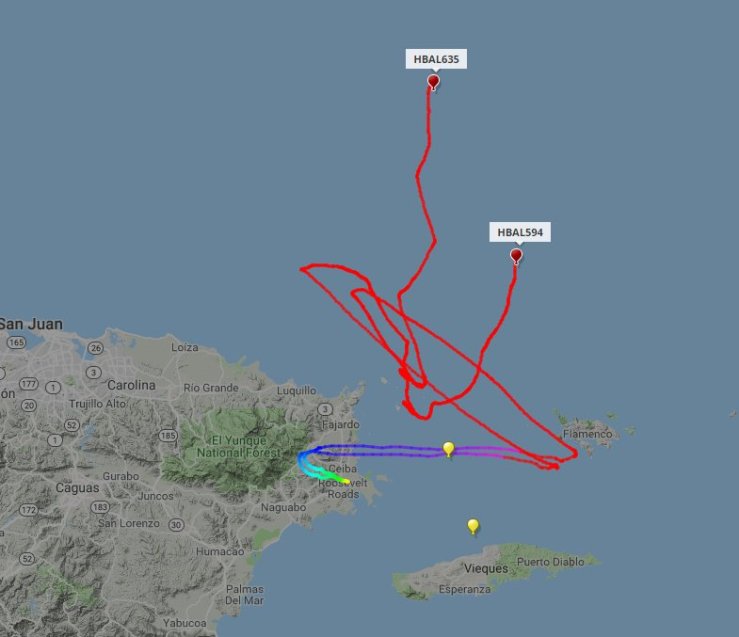Click the HBAL594 red balloon marker

click(517, 256)
